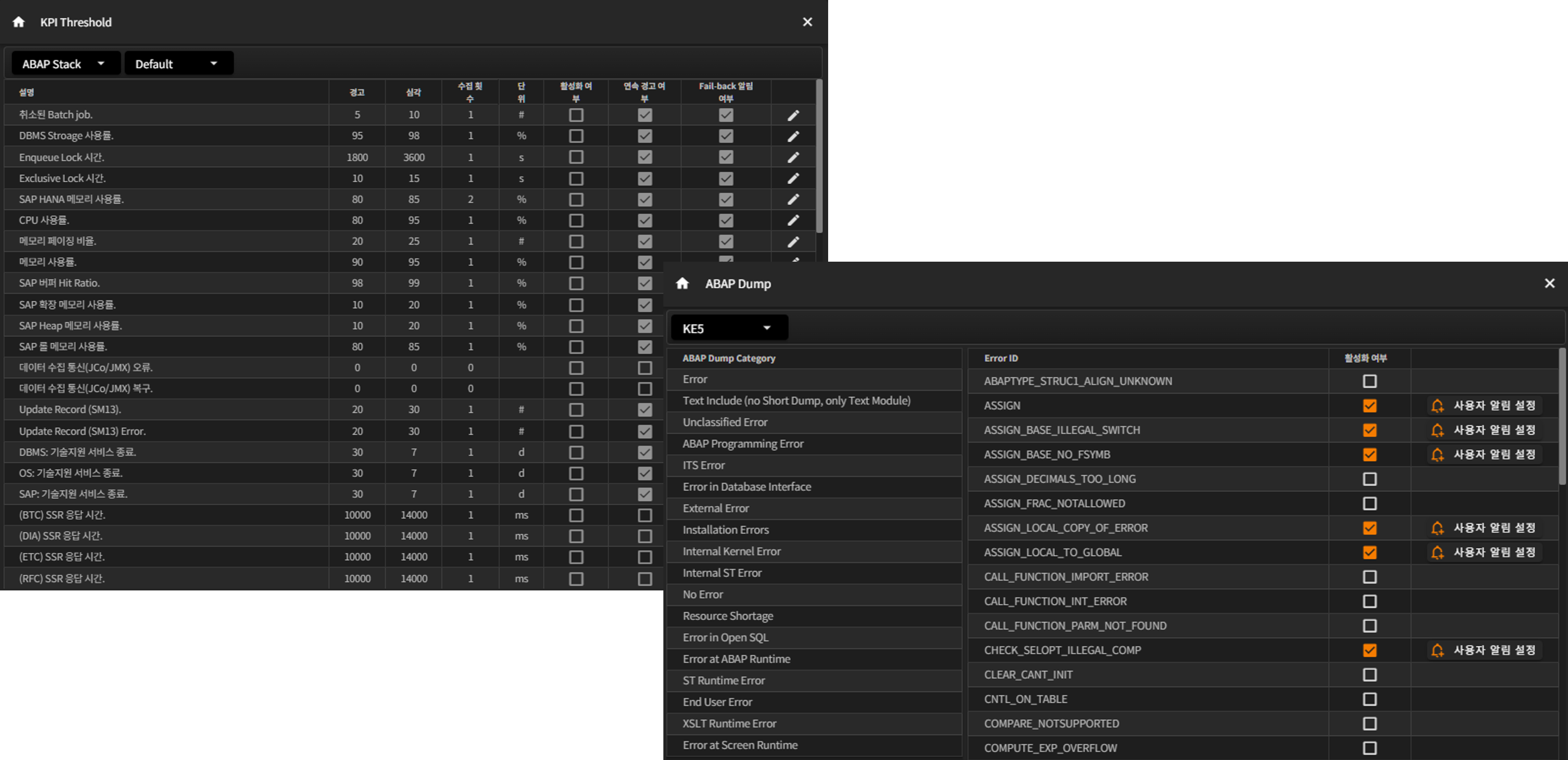Click home icon in KPI Threshold window
Screen dimensions: 1568x760
[x=19, y=22]
